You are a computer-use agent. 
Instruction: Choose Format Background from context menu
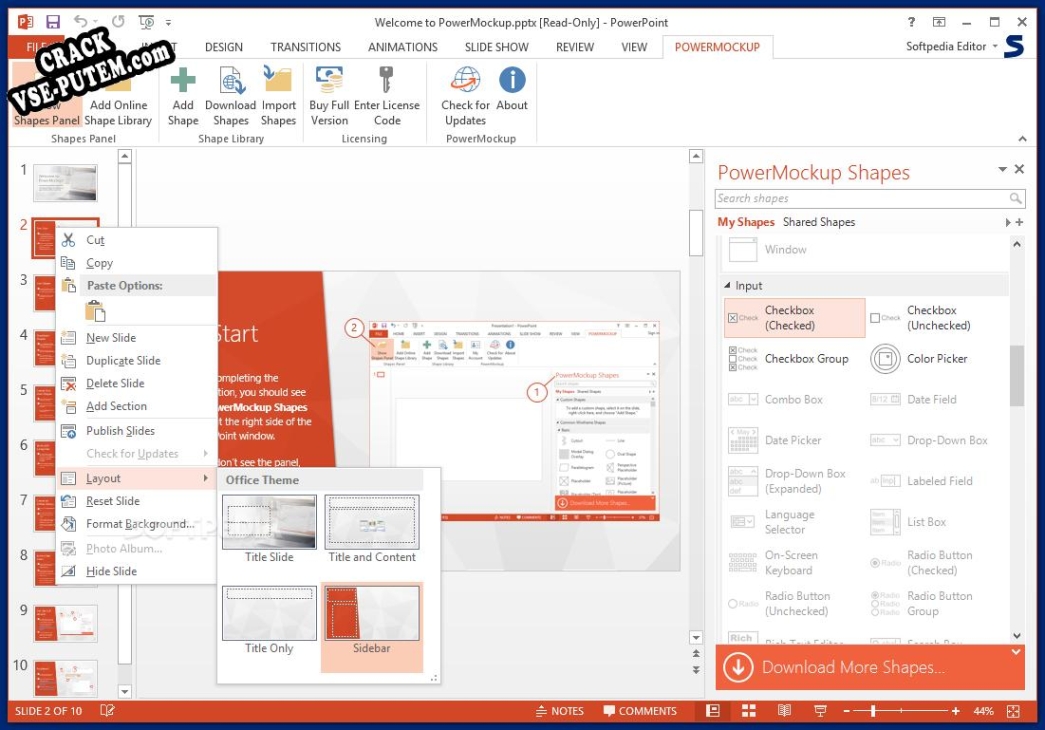click(x=137, y=524)
